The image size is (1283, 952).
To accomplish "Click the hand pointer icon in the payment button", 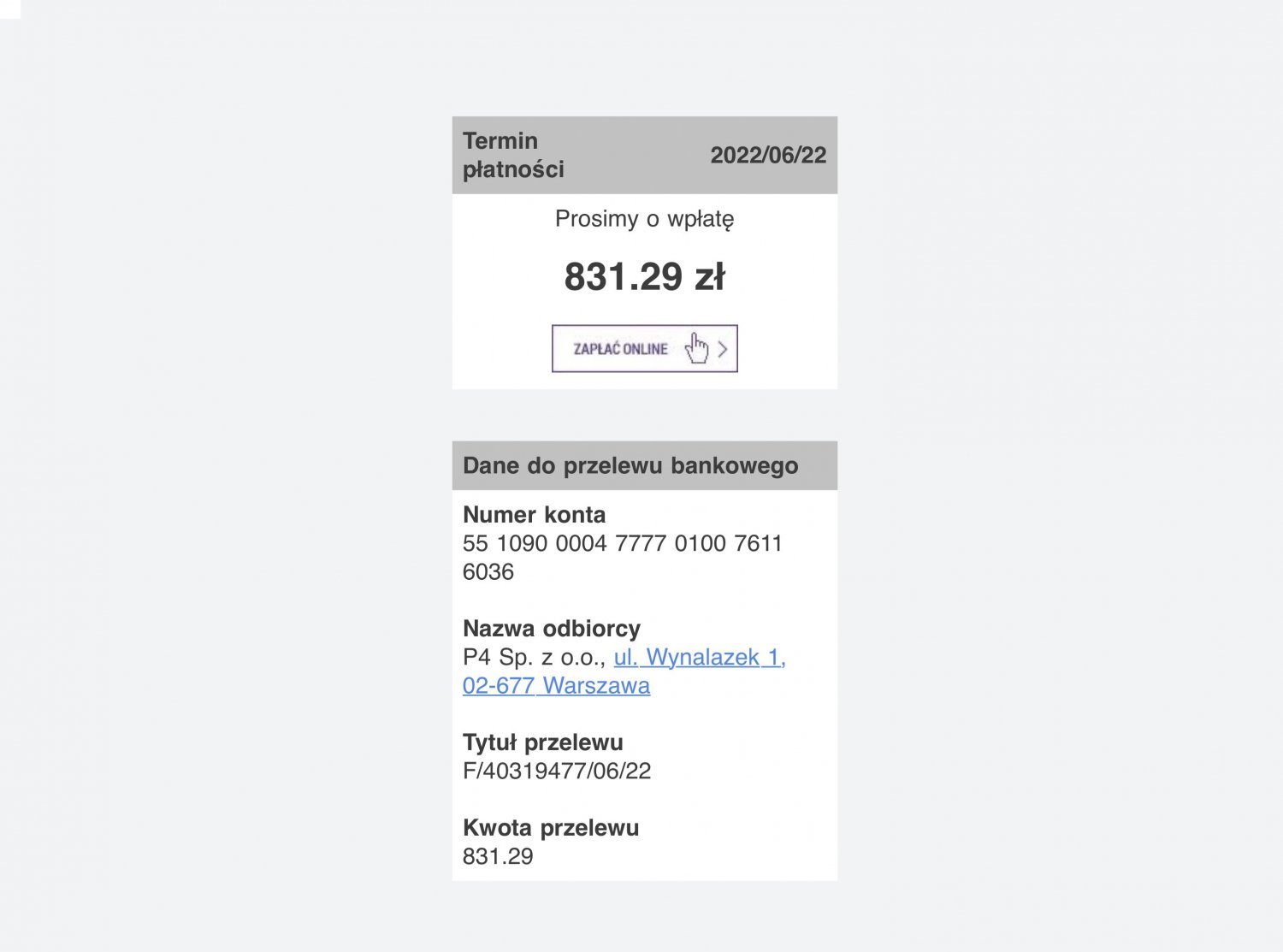I will point(697,348).
